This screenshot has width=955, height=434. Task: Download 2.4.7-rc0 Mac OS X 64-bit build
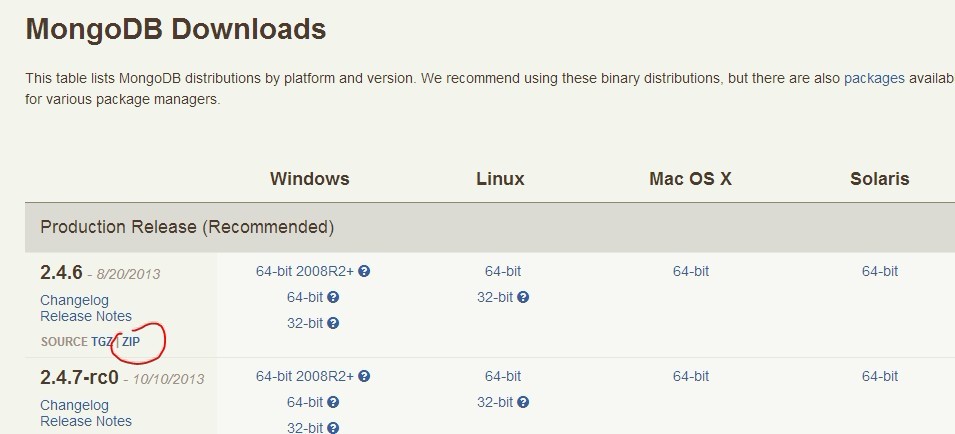click(691, 377)
